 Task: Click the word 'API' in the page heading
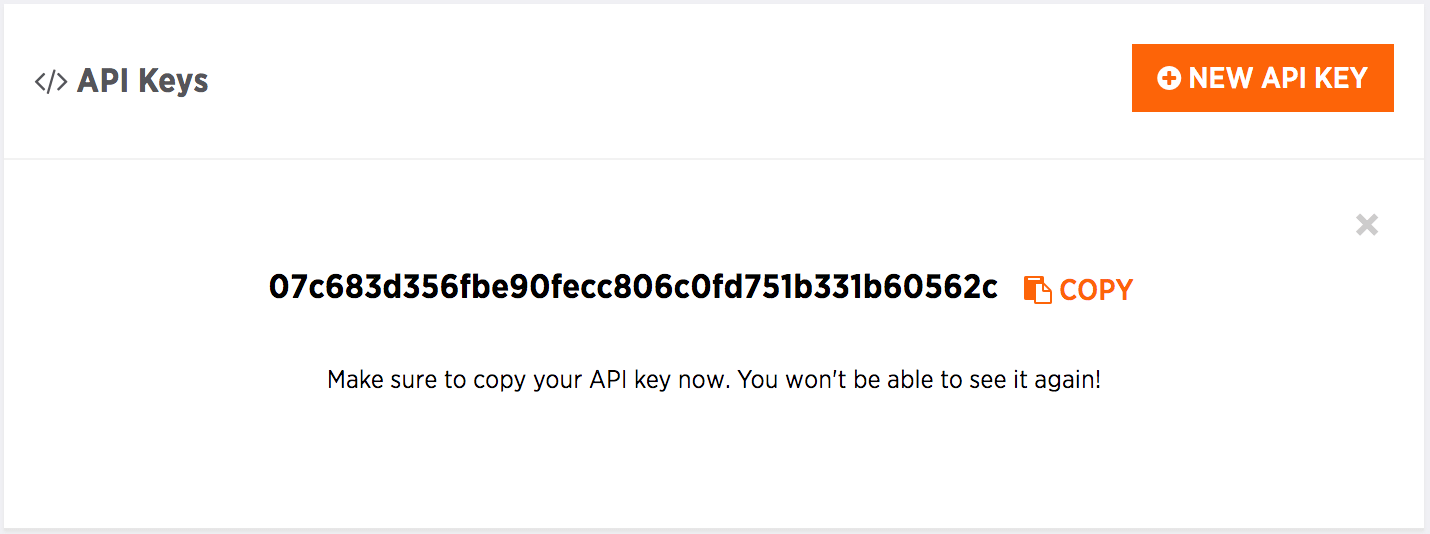tap(104, 81)
